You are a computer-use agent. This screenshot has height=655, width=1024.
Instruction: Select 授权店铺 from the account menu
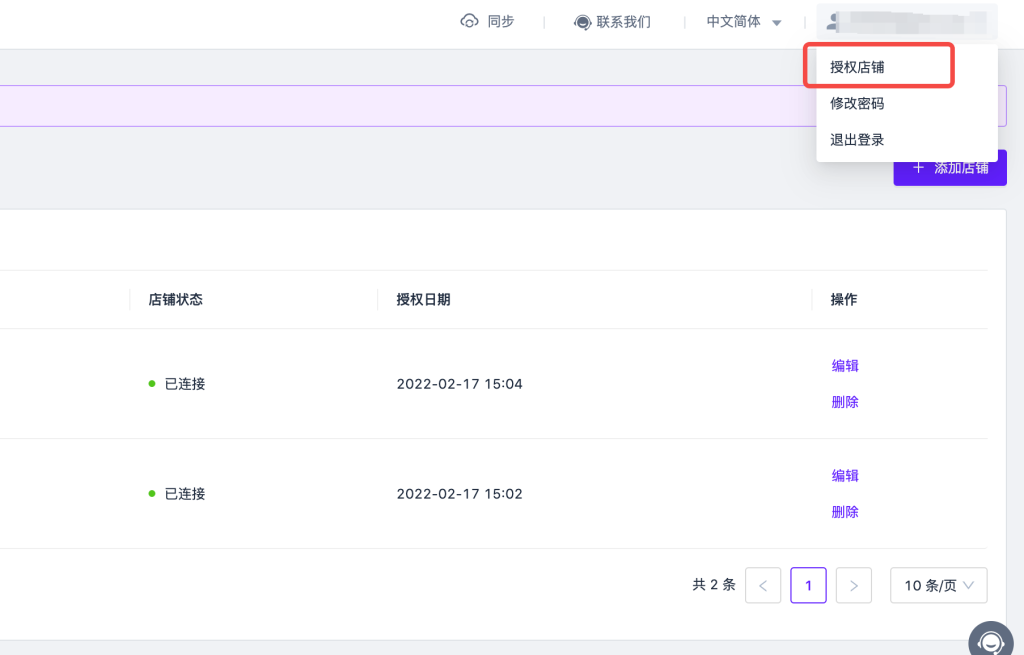[857, 67]
